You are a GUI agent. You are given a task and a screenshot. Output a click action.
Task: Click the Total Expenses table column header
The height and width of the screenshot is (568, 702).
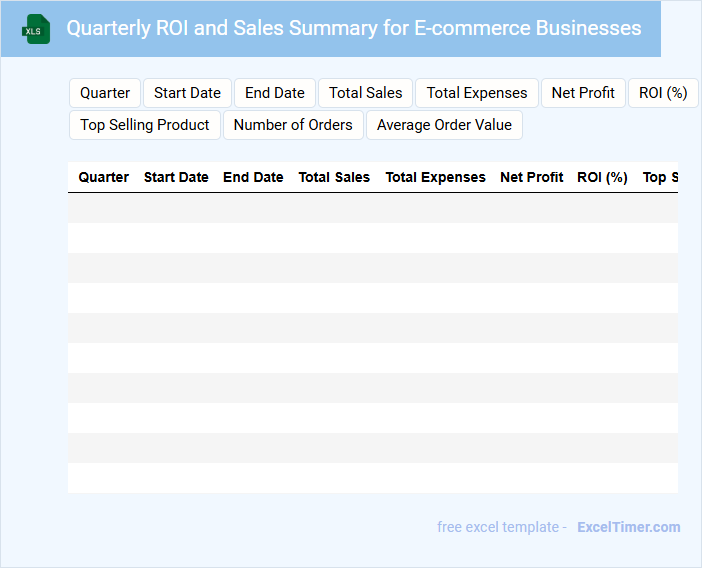(435, 177)
